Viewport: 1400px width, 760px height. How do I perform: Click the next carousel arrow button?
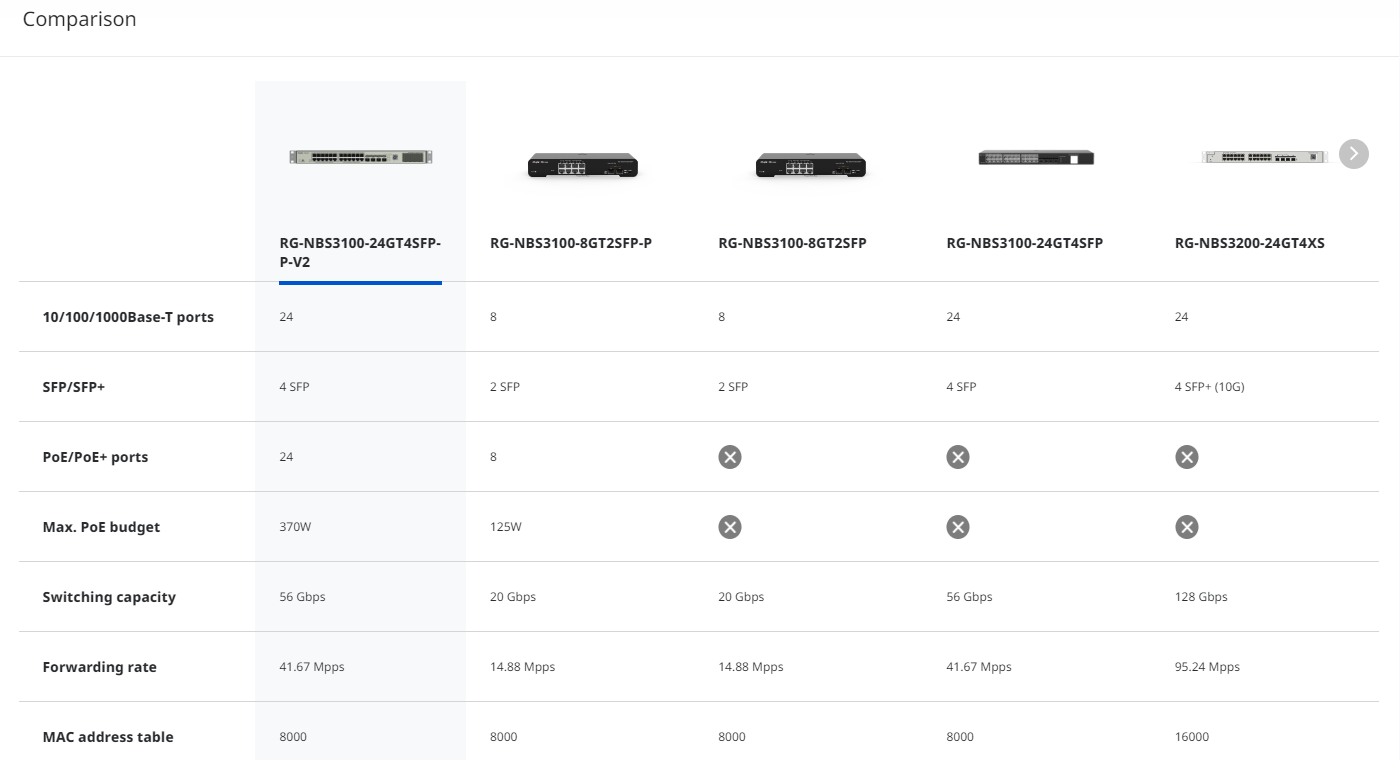click(x=1353, y=154)
